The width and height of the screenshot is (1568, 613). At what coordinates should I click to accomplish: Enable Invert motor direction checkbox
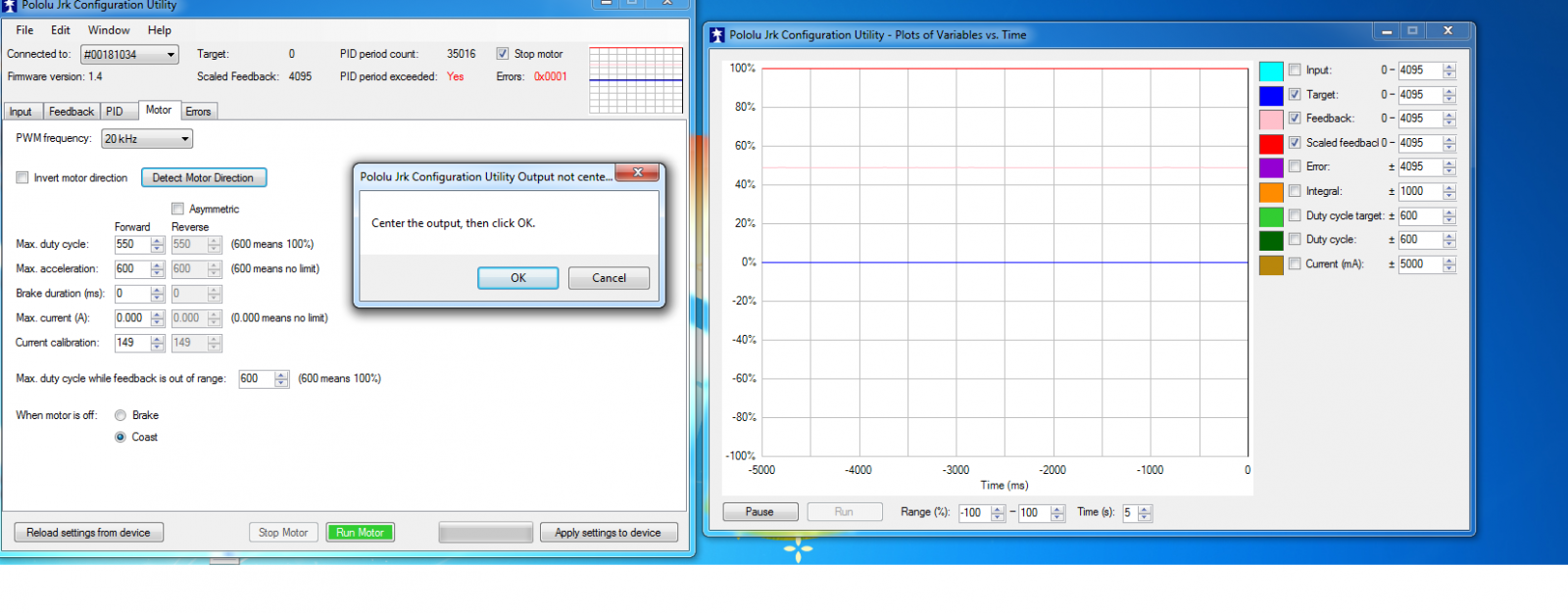point(22,178)
